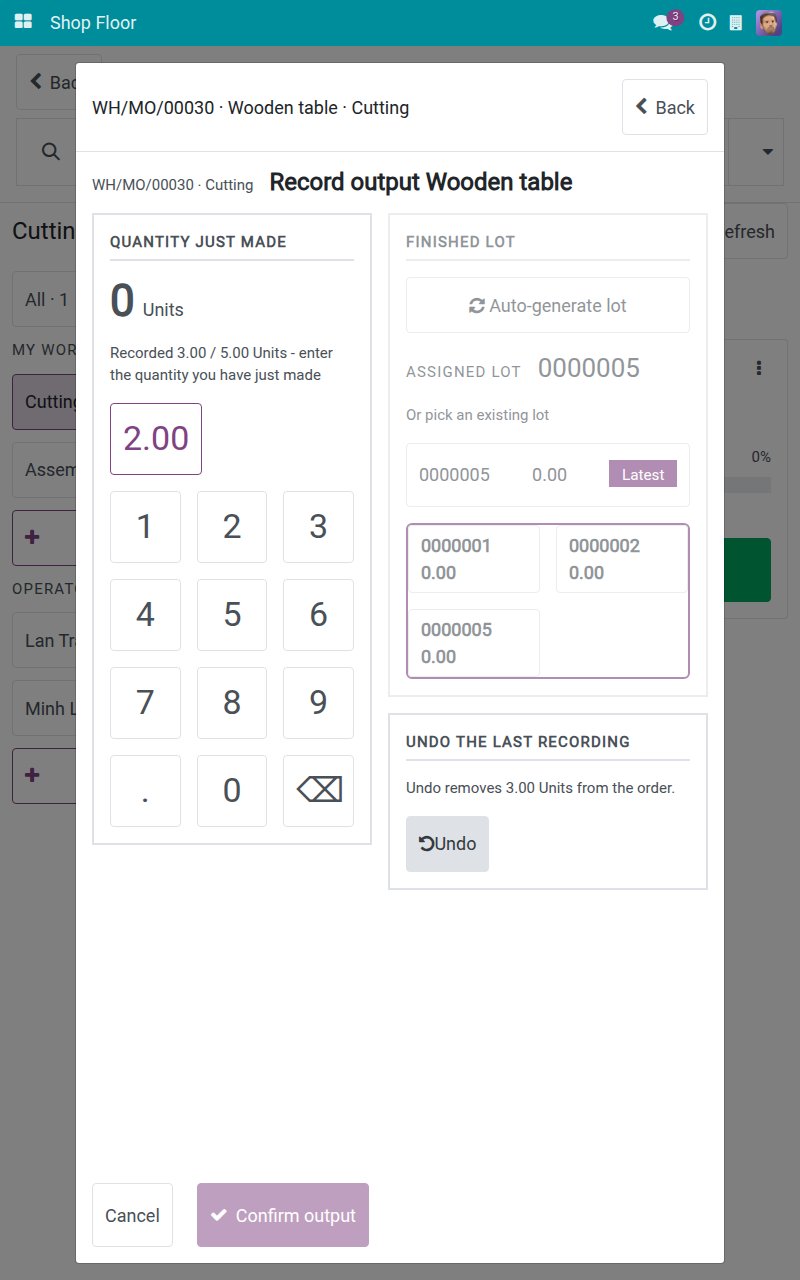800x1280 pixels.
Task: Tap keypad digit 9
Action: pyautogui.click(x=319, y=703)
